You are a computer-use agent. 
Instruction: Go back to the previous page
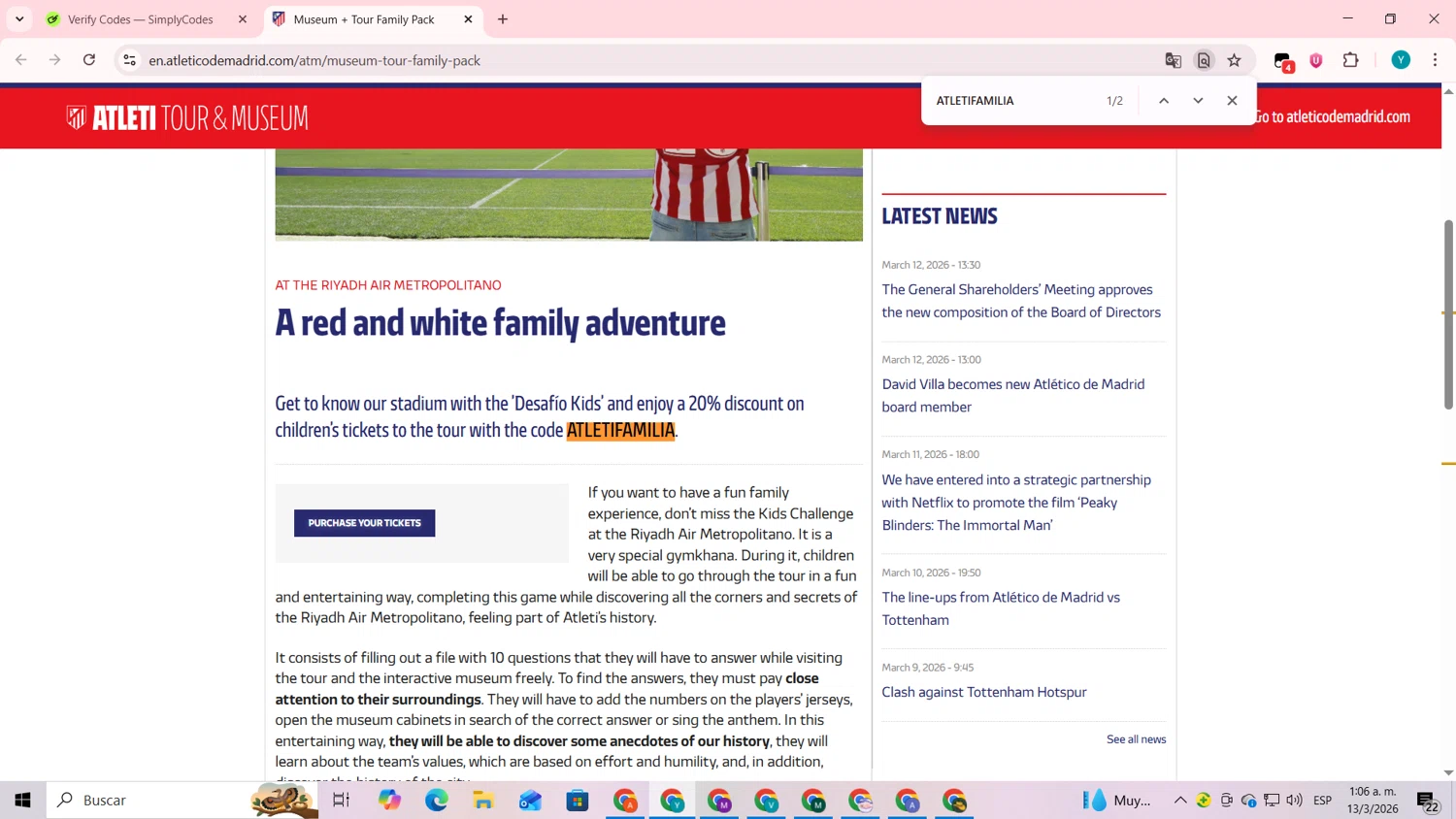click(x=21, y=60)
